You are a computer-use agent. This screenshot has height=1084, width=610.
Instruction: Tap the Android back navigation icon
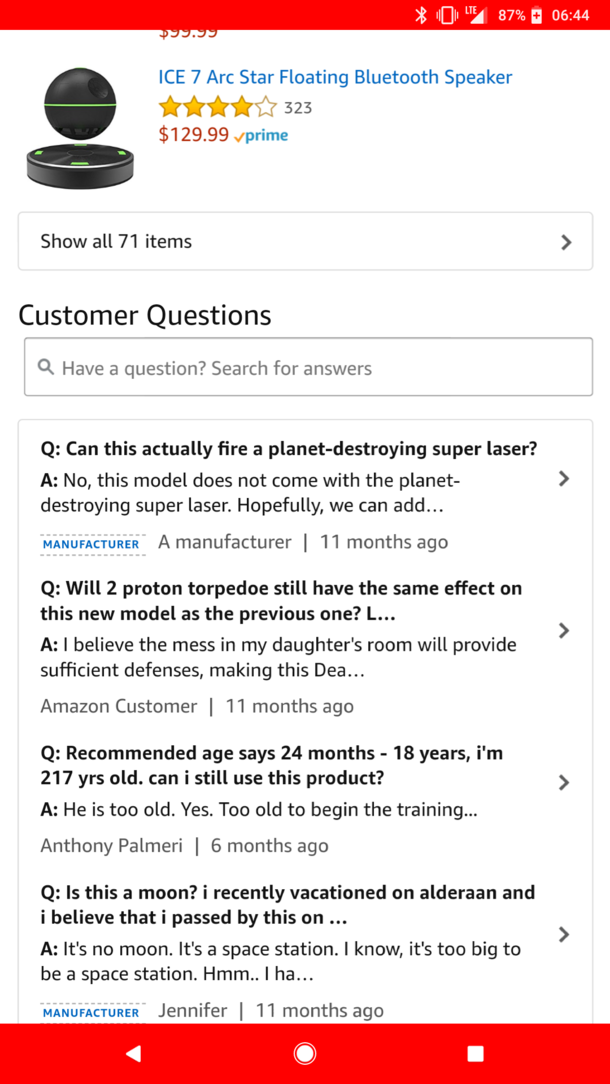coord(134,1053)
